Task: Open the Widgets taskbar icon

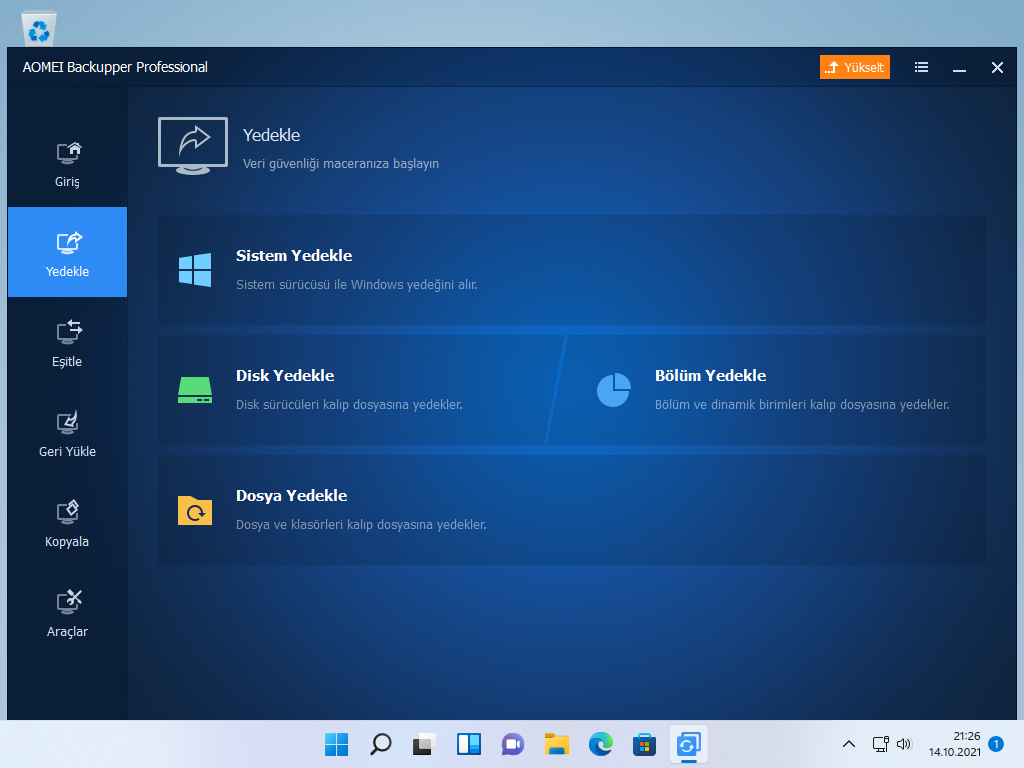Action: (469, 744)
